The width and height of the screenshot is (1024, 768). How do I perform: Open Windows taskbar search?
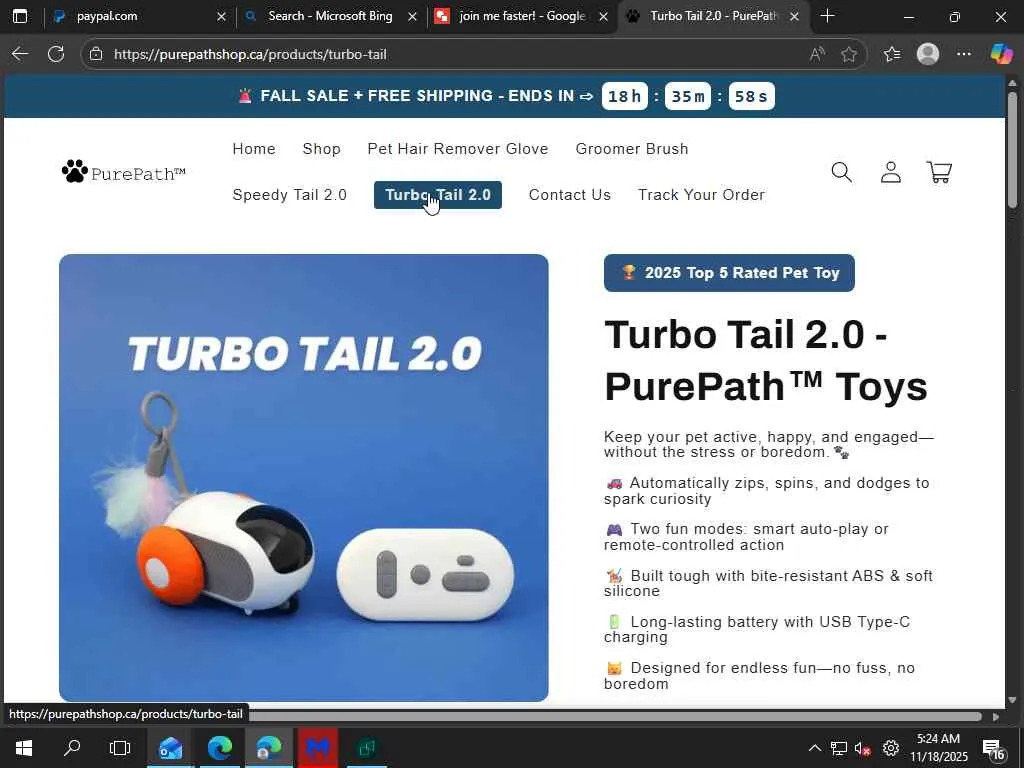pyautogui.click(x=72, y=748)
